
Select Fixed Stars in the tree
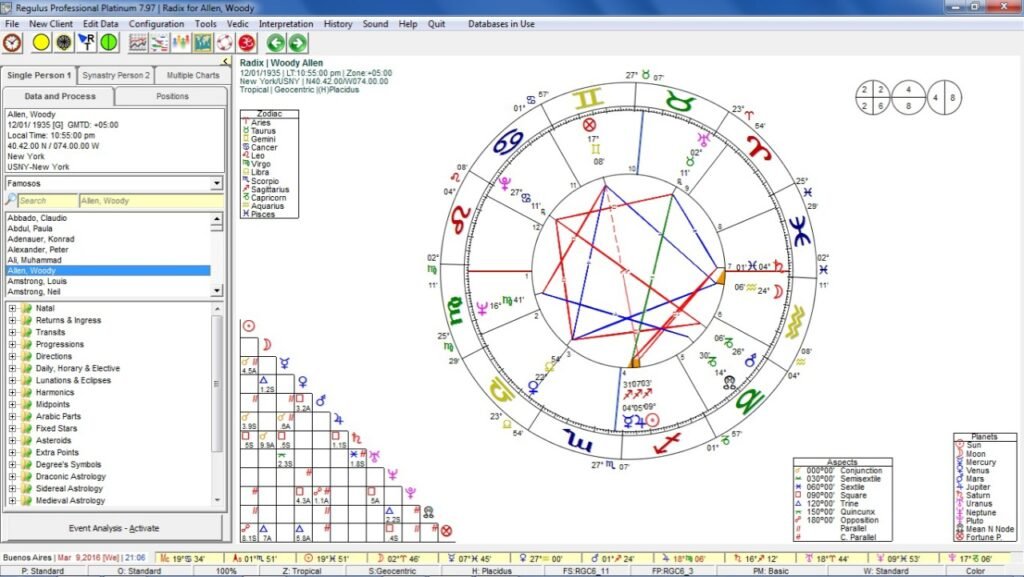(x=56, y=429)
